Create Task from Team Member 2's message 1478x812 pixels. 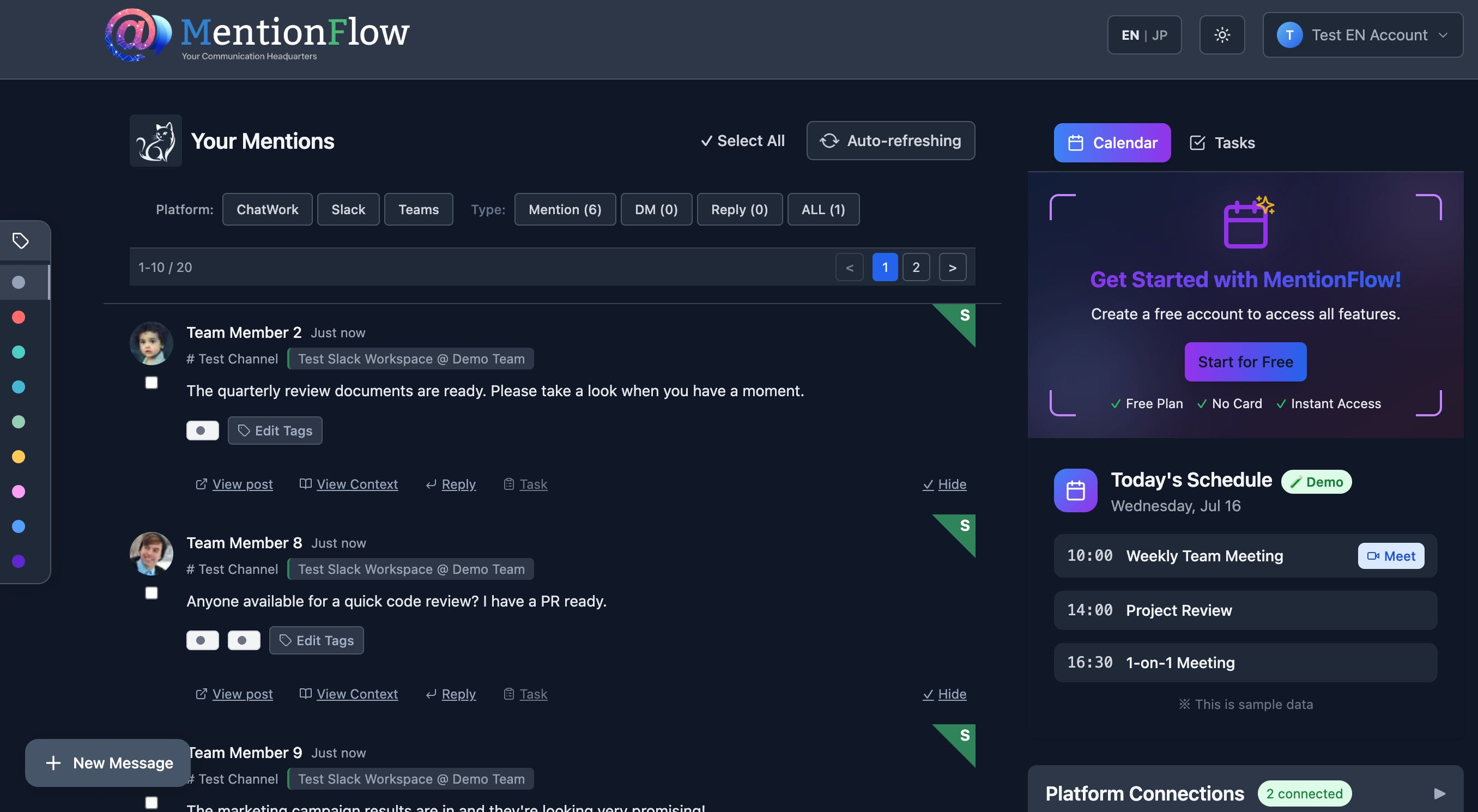(x=525, y=484)
